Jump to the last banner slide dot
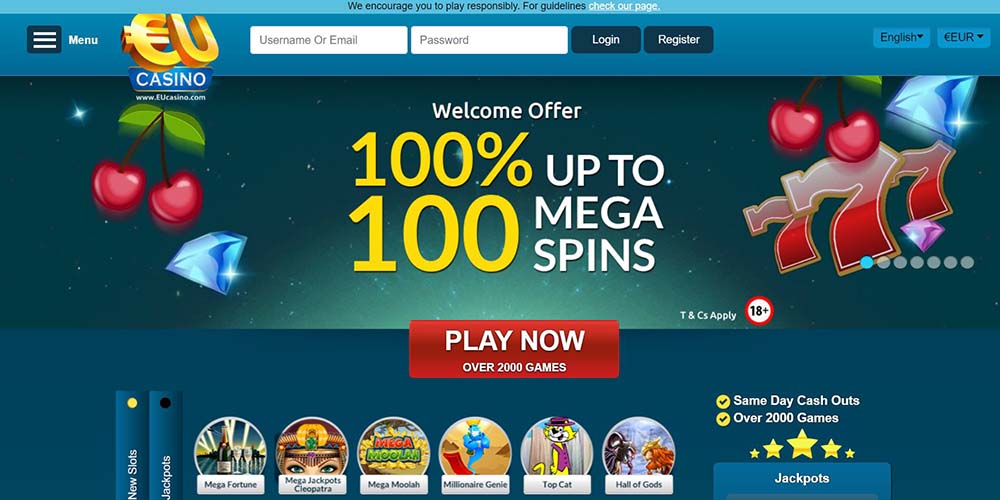This screenshot has width=1000, height=500. [967, 262]
